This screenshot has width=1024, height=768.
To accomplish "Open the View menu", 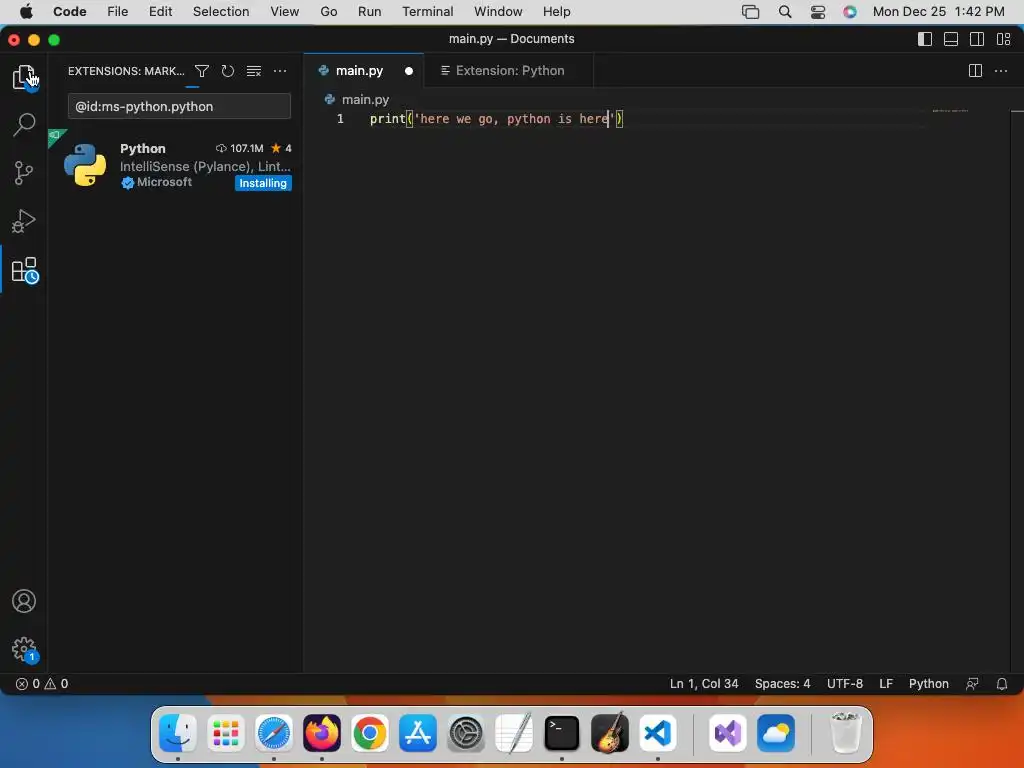I will pyautogui.click(x=284, y=12).
